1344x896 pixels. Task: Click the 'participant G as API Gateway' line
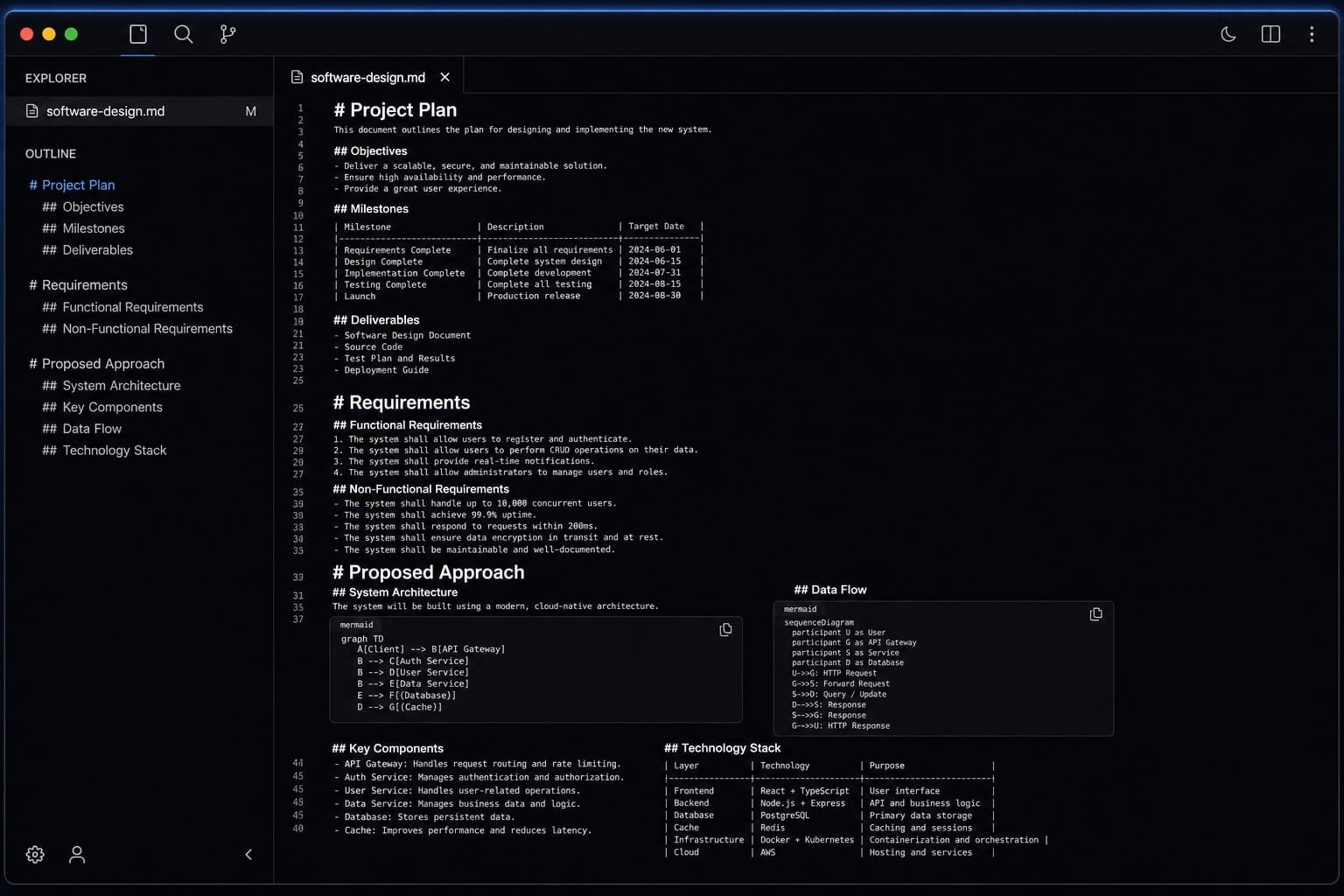pos(854,642)
